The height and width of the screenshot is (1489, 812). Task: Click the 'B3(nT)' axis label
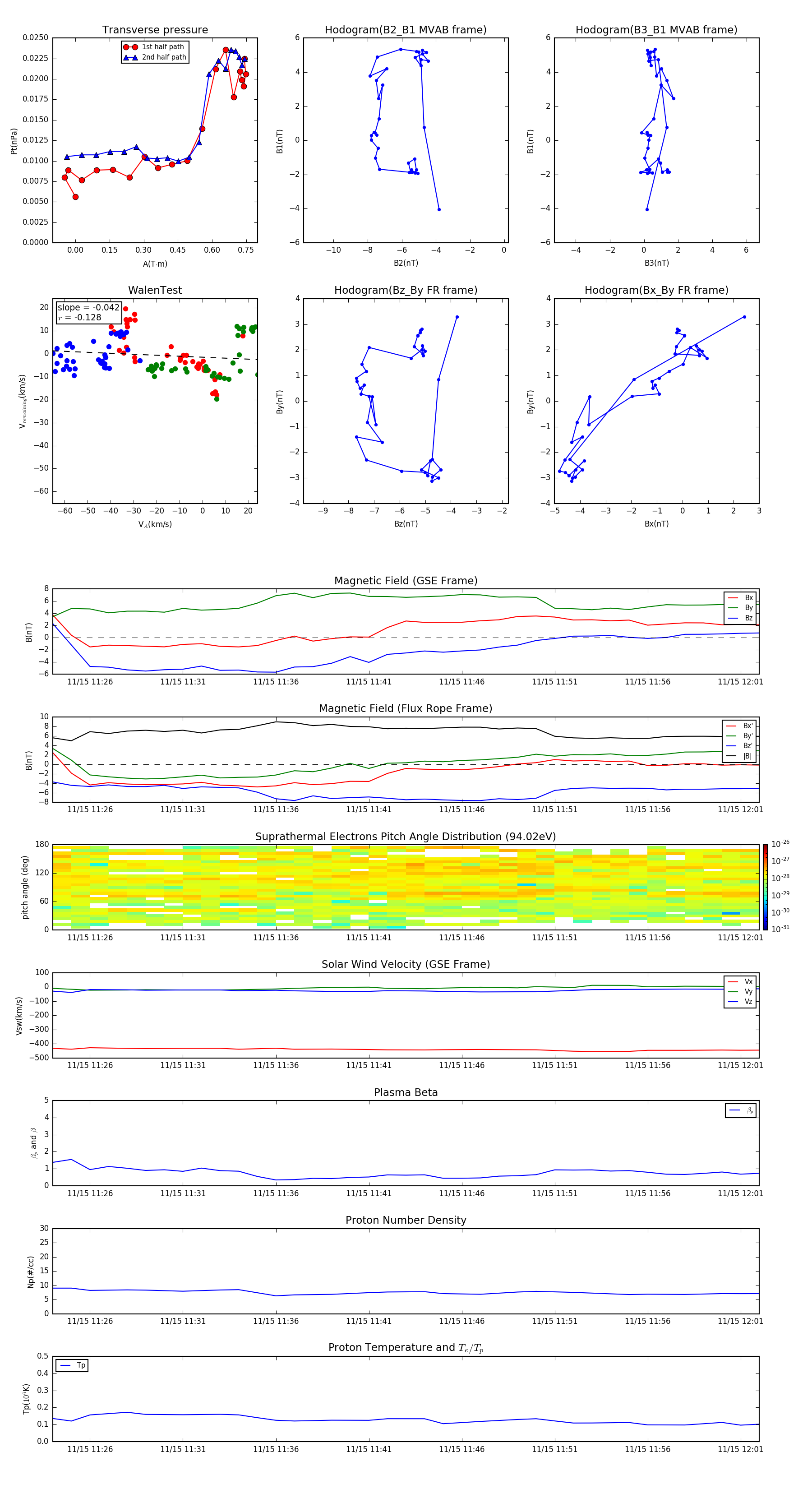[656, 263]
